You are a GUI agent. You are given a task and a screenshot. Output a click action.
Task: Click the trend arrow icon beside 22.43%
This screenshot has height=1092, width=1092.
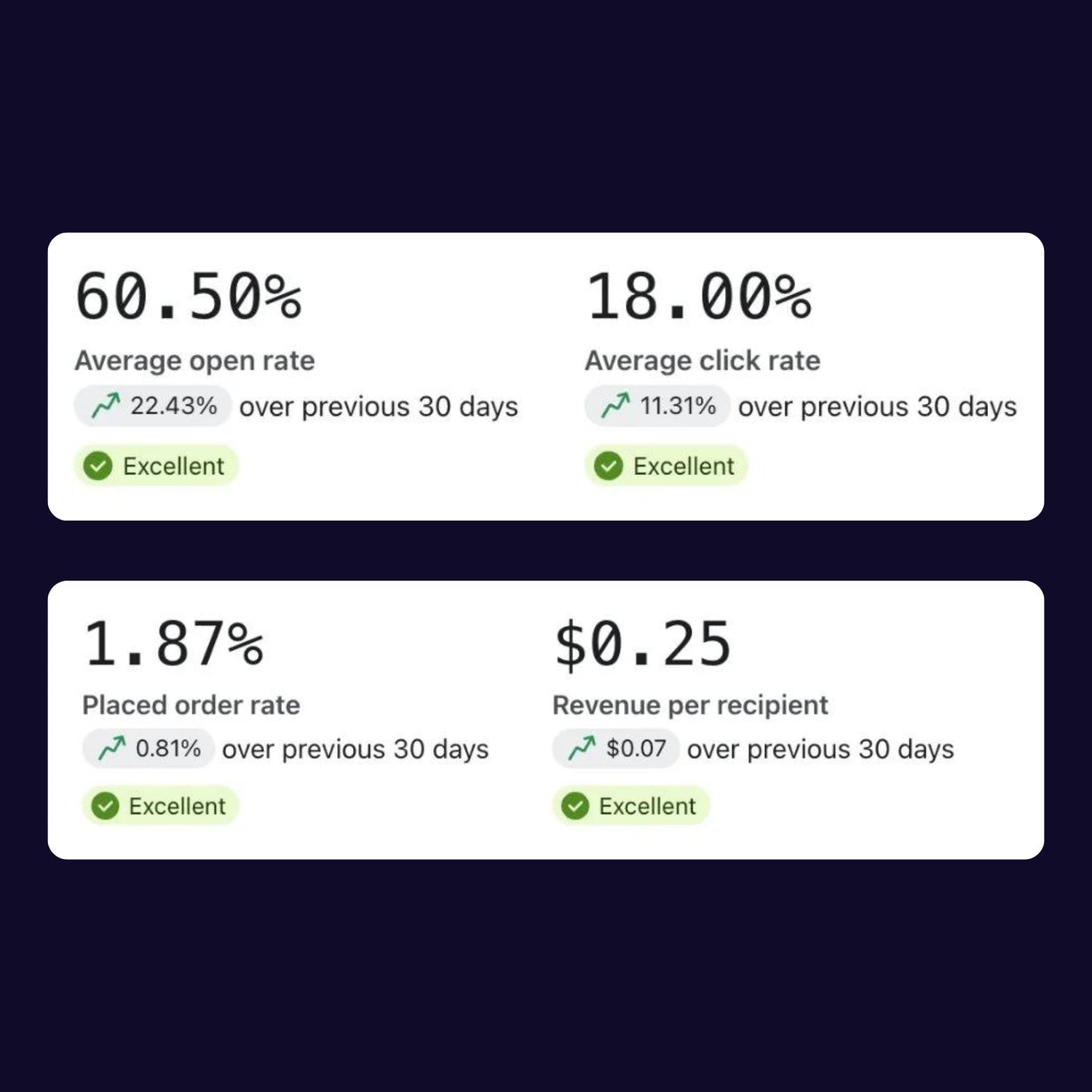(106, 405)
